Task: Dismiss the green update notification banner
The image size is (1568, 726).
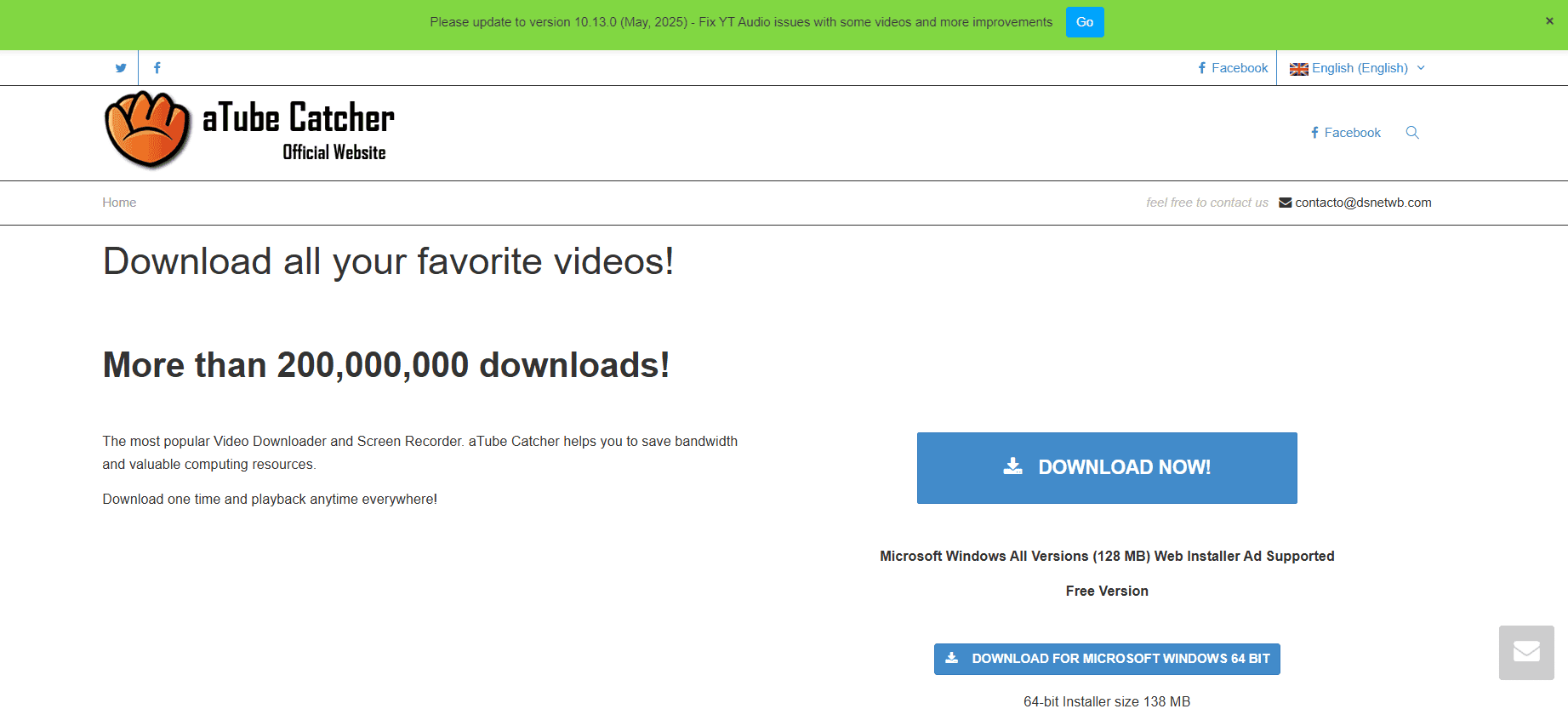Action: coord(1549,21)
